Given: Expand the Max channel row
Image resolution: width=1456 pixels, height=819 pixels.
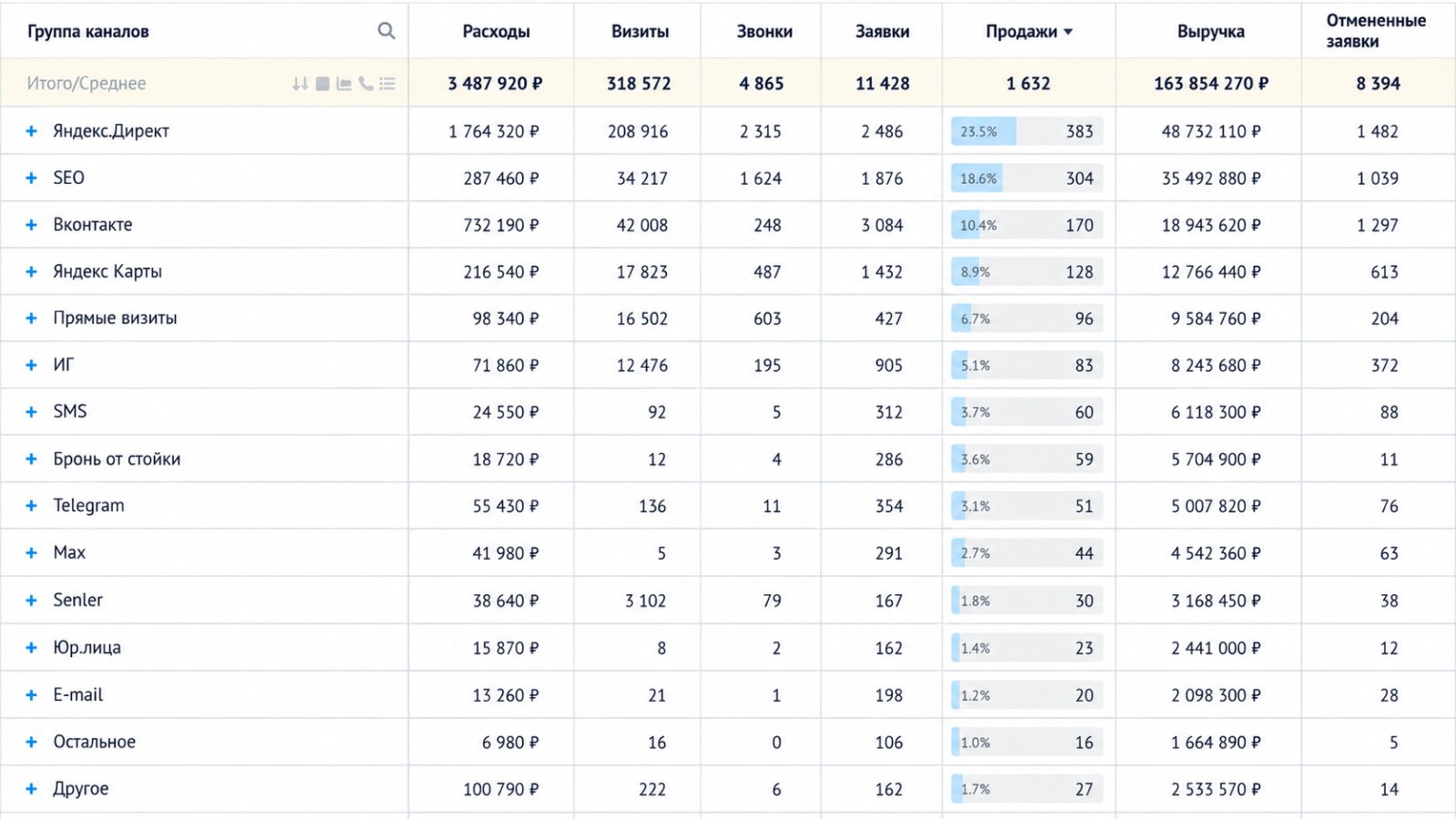Looking at the screenshot, I should click(31, 553).
